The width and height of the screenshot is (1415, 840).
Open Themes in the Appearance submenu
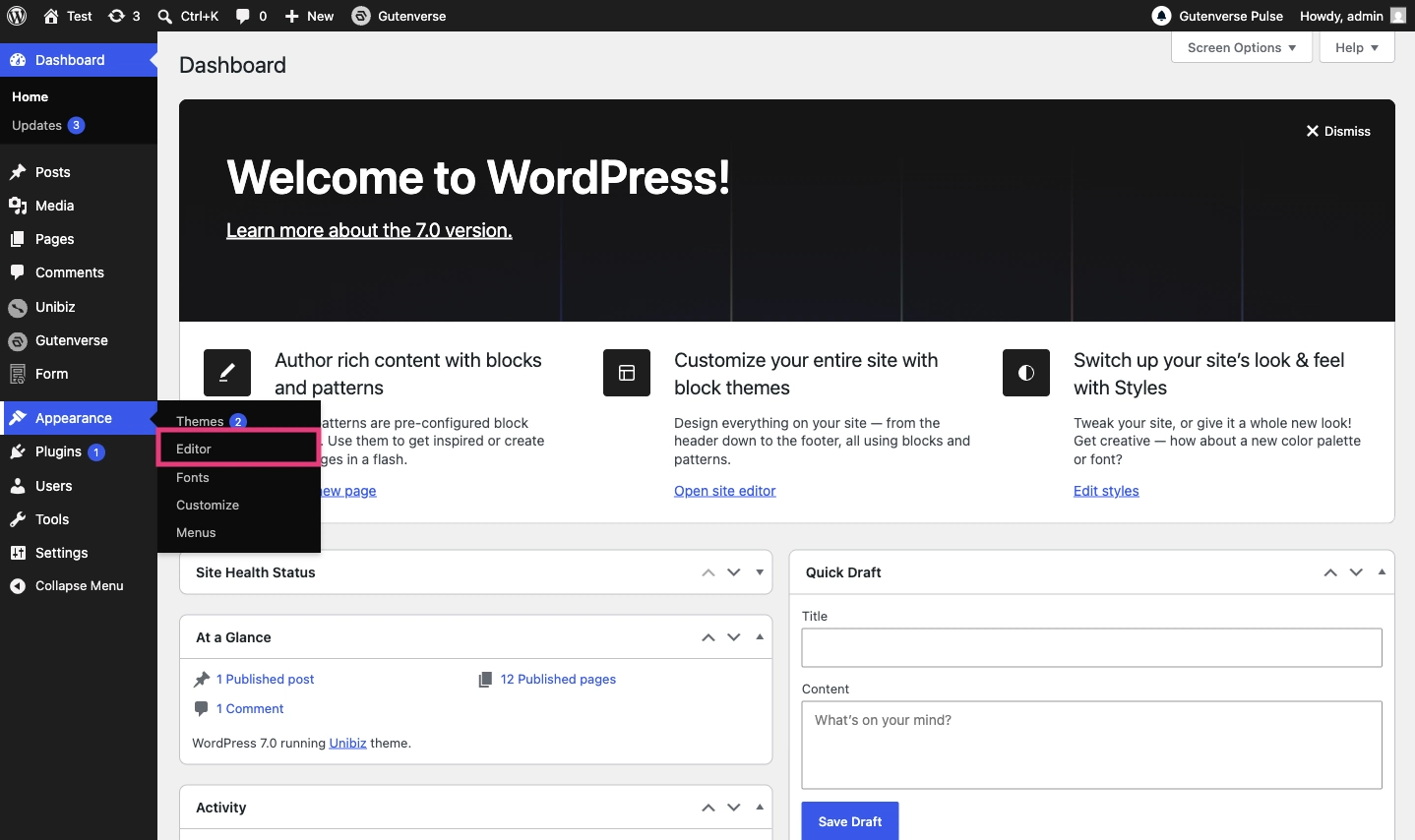point(239,421)
